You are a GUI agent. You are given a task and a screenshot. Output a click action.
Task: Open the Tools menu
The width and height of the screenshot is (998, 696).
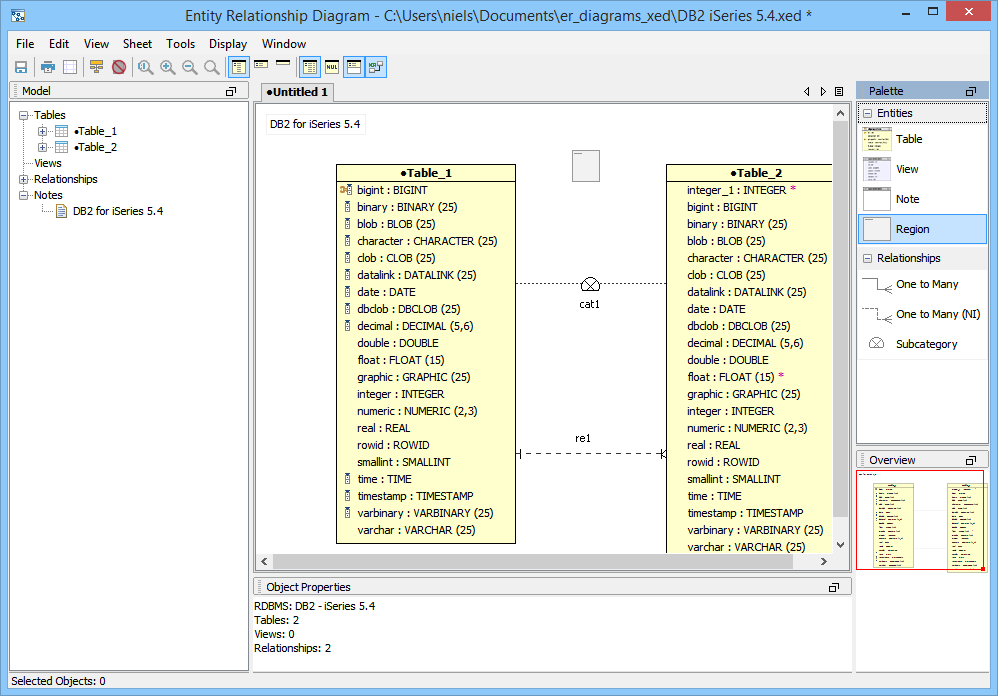pos(180,44)
